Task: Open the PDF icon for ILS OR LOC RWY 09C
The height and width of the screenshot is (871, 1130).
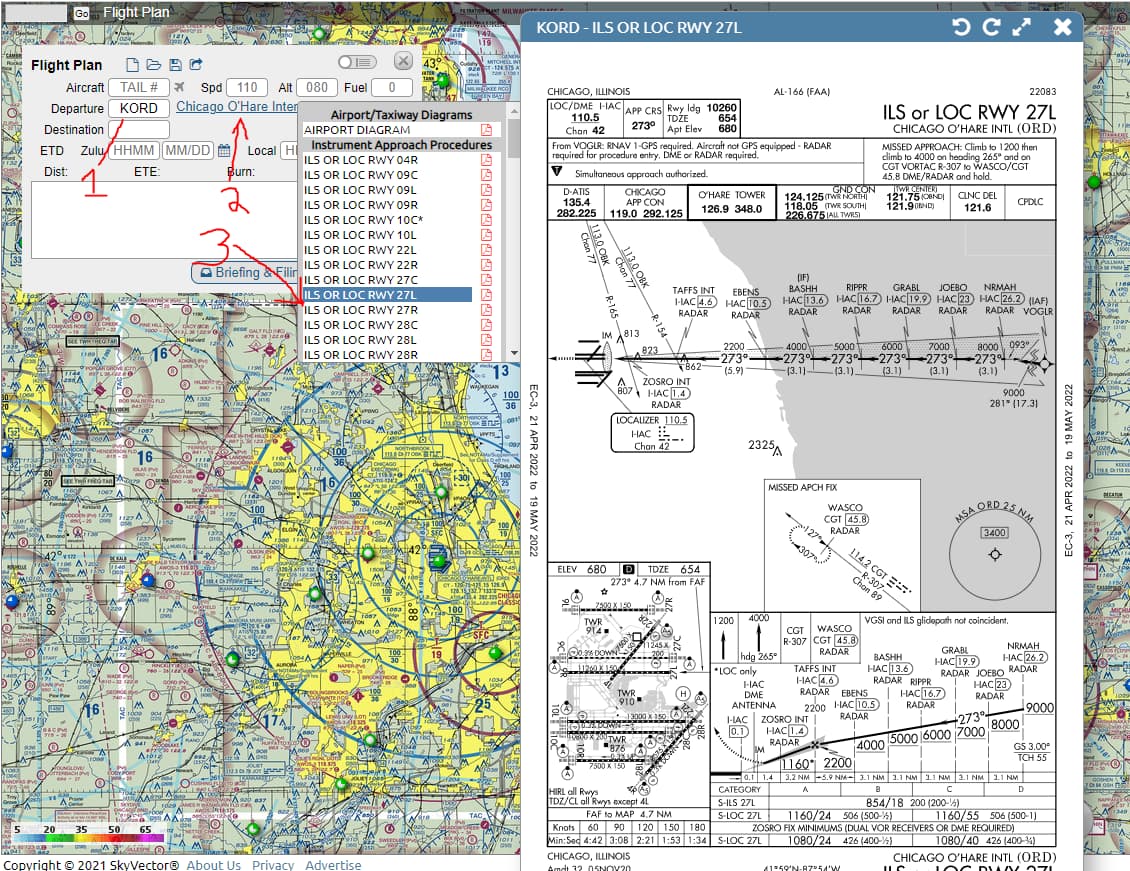Action: pos(486,175)
